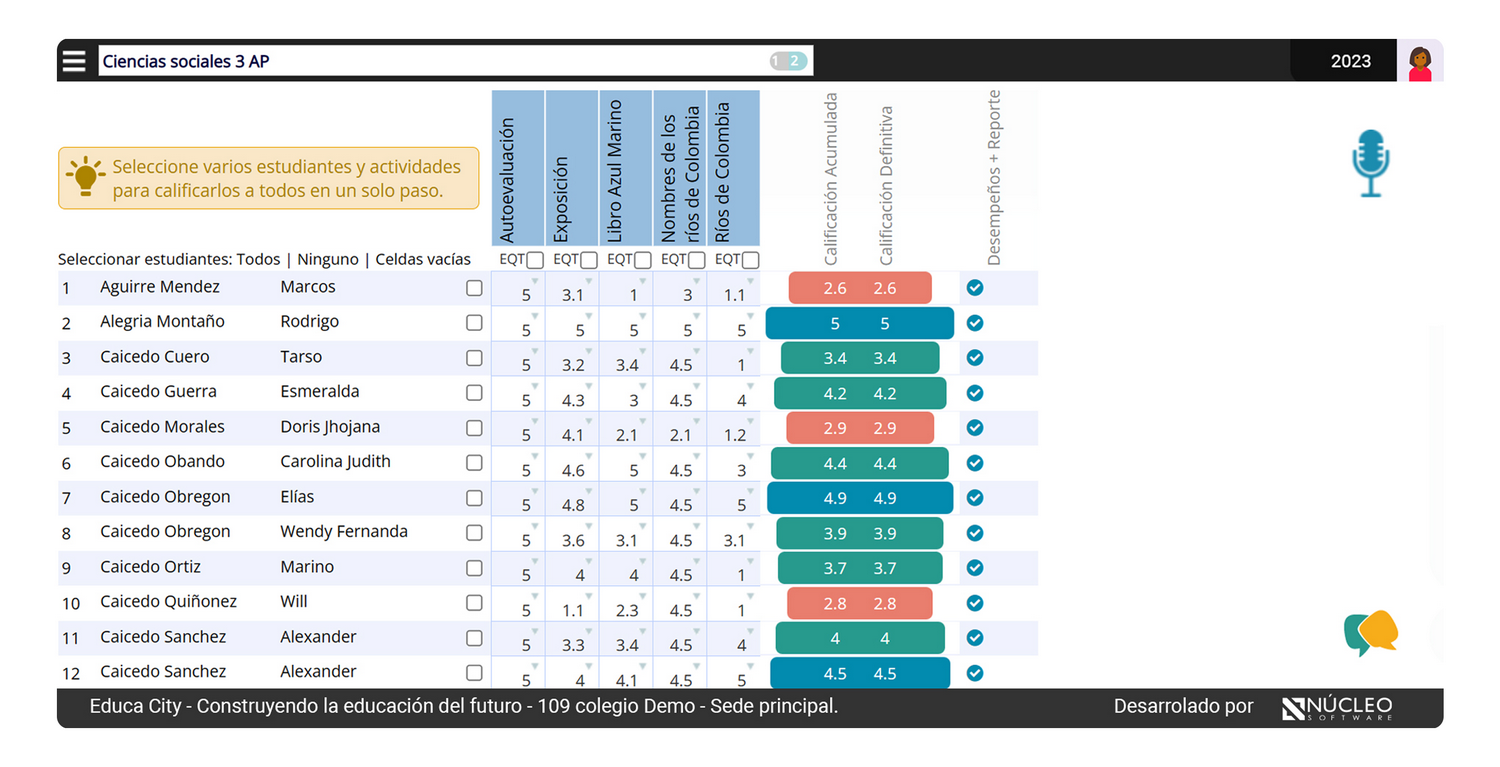
Task: Tick checkbox for Caicedo Obando Carolina Judith
Action: click(x=474, y=463)
